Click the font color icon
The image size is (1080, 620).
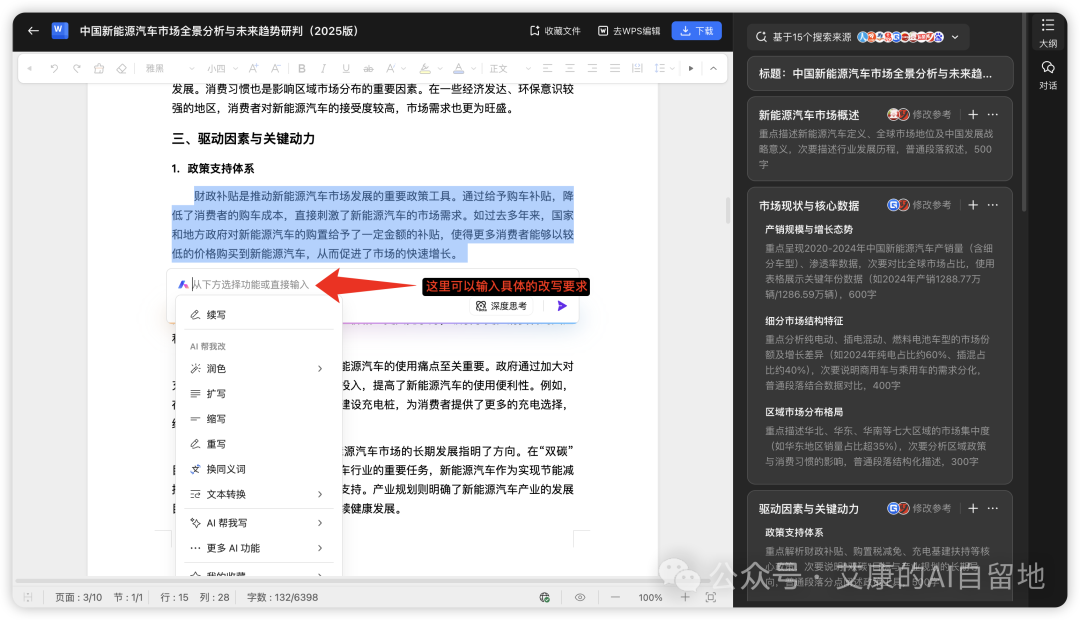460,68
